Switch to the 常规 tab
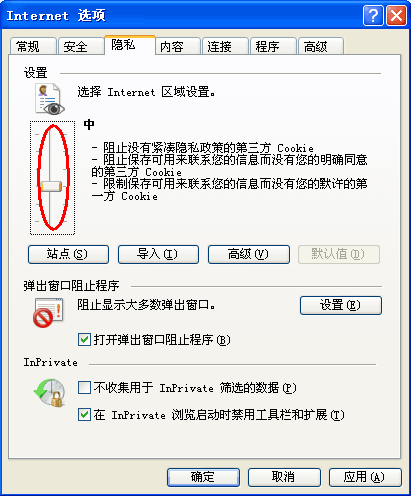 click(33, 46)
